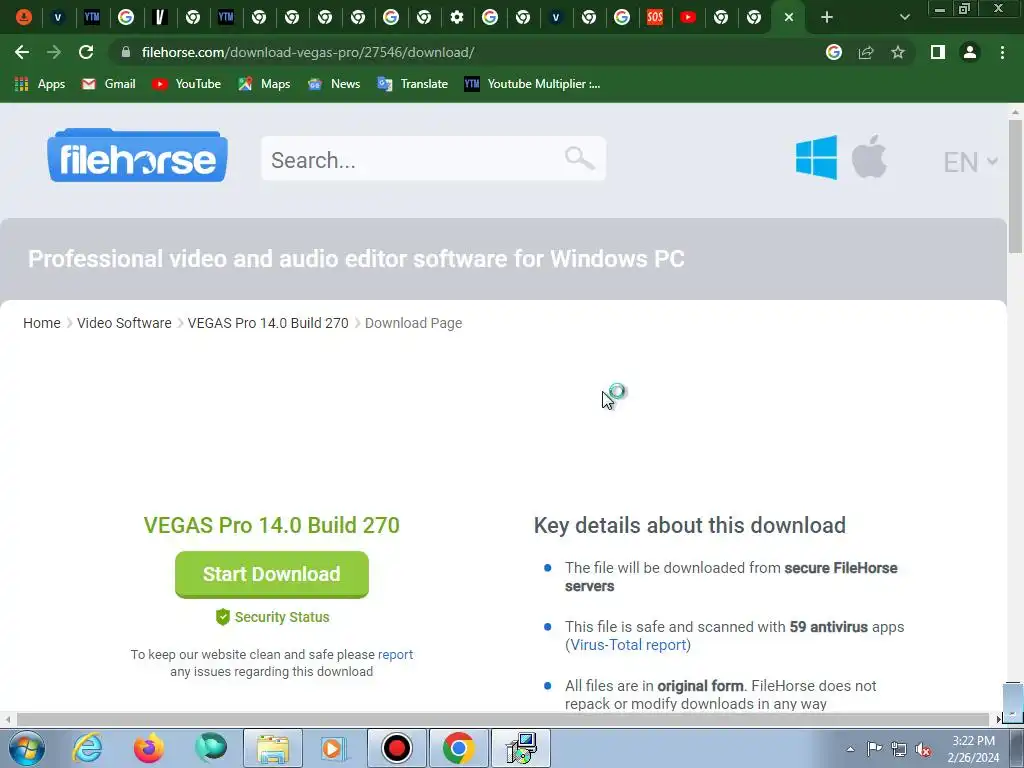The height and width of the screenshot is (768, 1024).
Task: Click the horizontal scrollbar at page bottom
Action: click(x=503, y=719)
